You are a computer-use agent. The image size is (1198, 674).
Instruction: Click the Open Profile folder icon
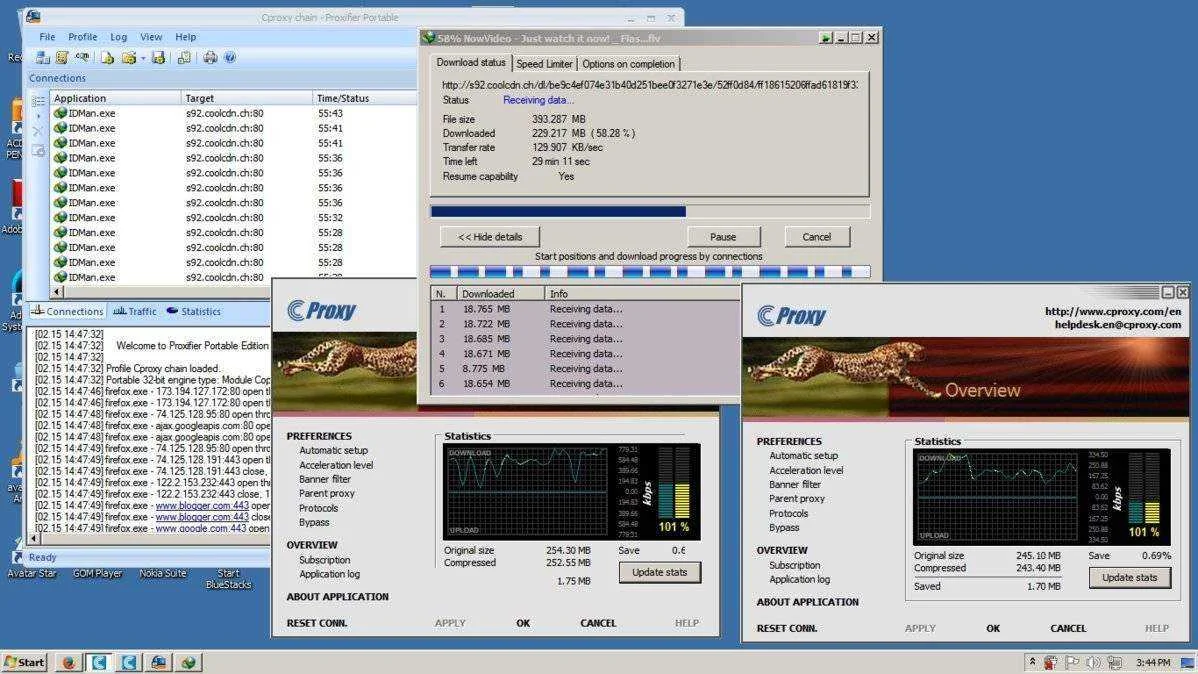tap(128, 57)
